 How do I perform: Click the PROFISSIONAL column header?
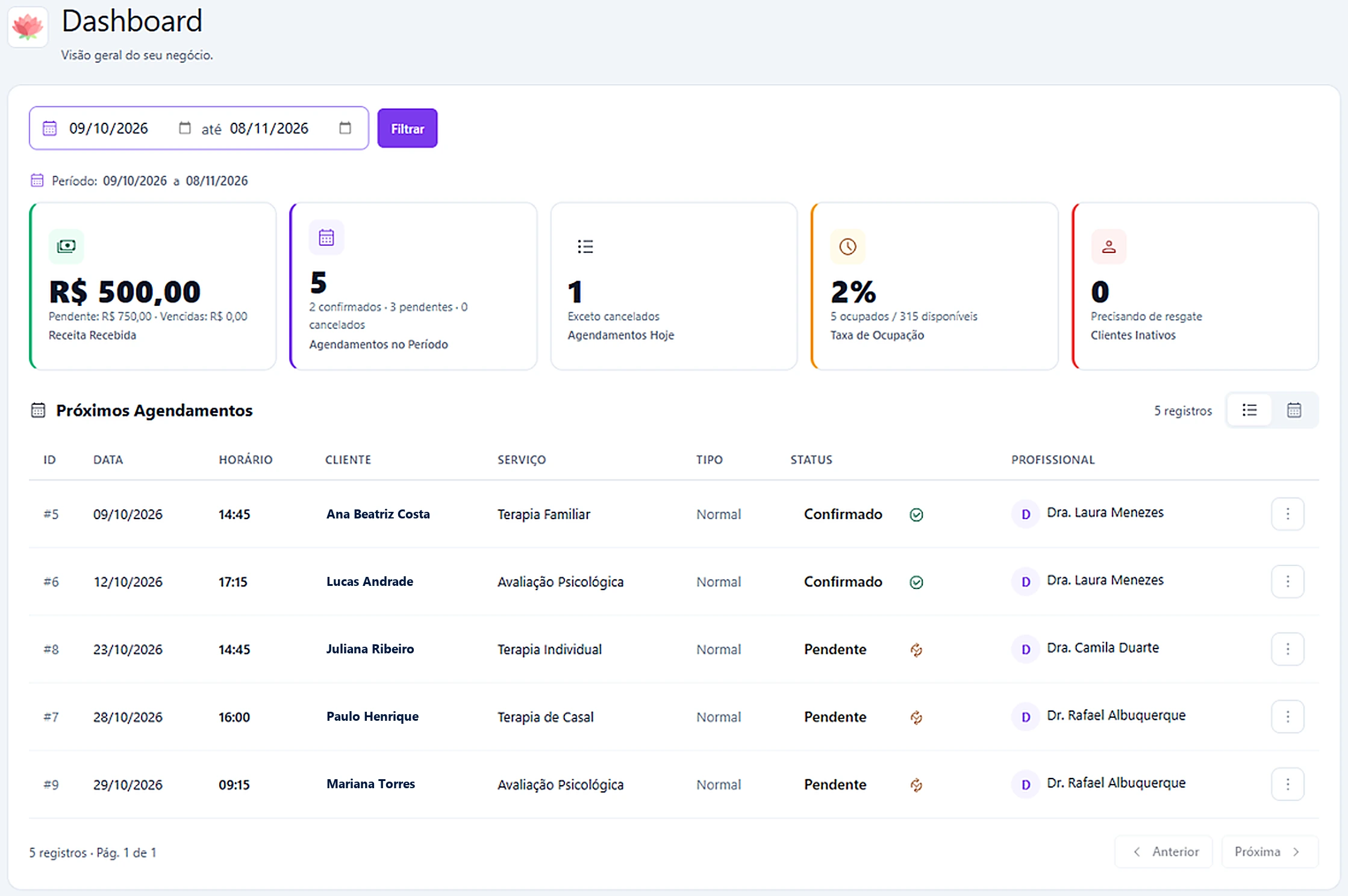(1053, 459)
